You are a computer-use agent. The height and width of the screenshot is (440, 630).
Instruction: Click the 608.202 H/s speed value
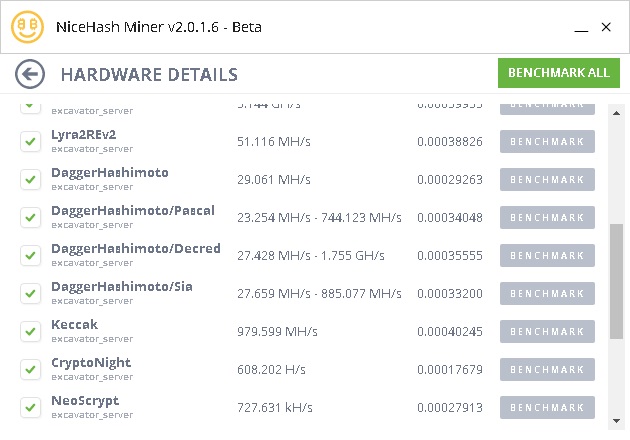(x=271, y=369)
